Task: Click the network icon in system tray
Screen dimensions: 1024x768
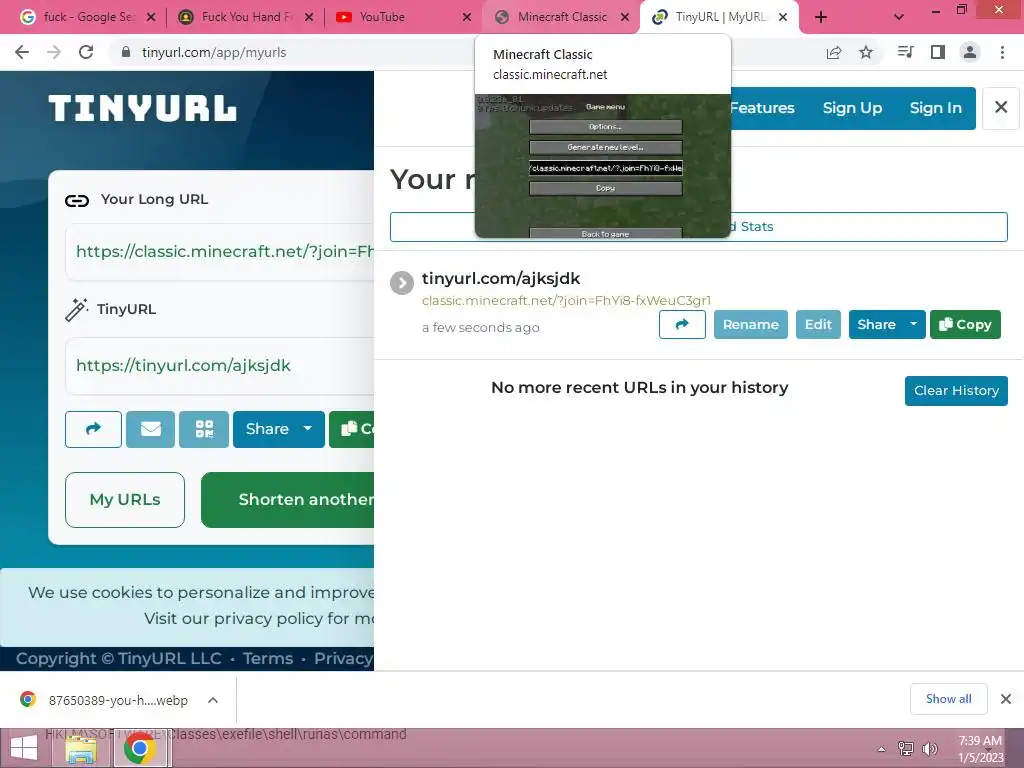Action: (906, 748)
